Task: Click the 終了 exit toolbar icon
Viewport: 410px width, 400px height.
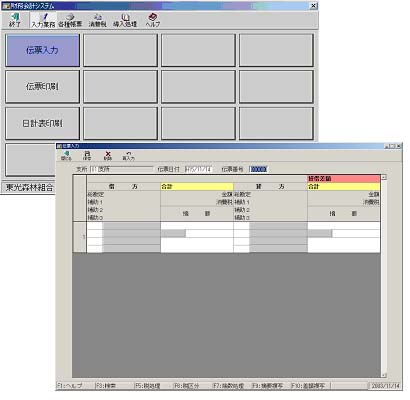Action: pyautogui.click(x=15, y=20)
